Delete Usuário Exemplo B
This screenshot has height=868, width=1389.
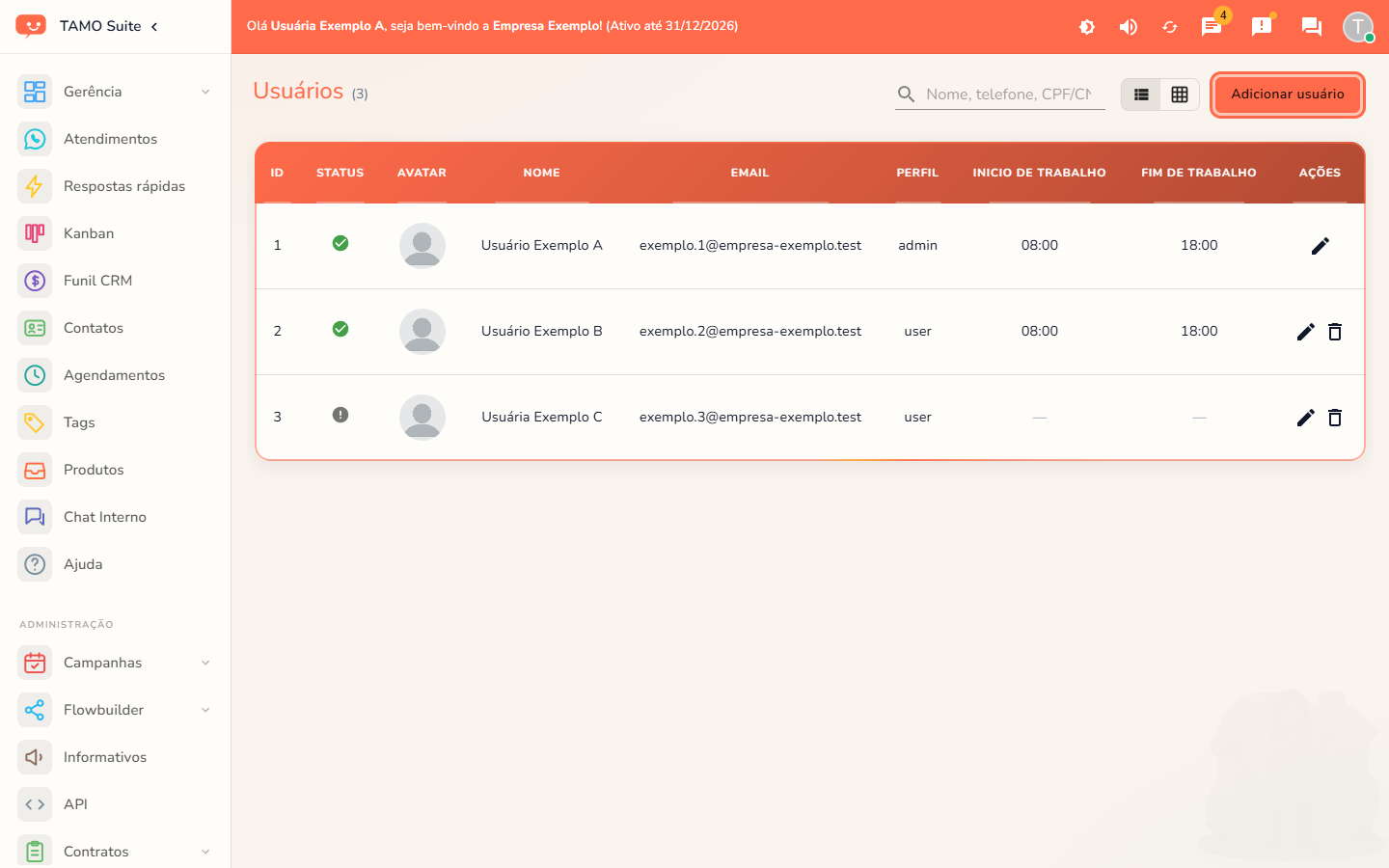[1335, 332]
